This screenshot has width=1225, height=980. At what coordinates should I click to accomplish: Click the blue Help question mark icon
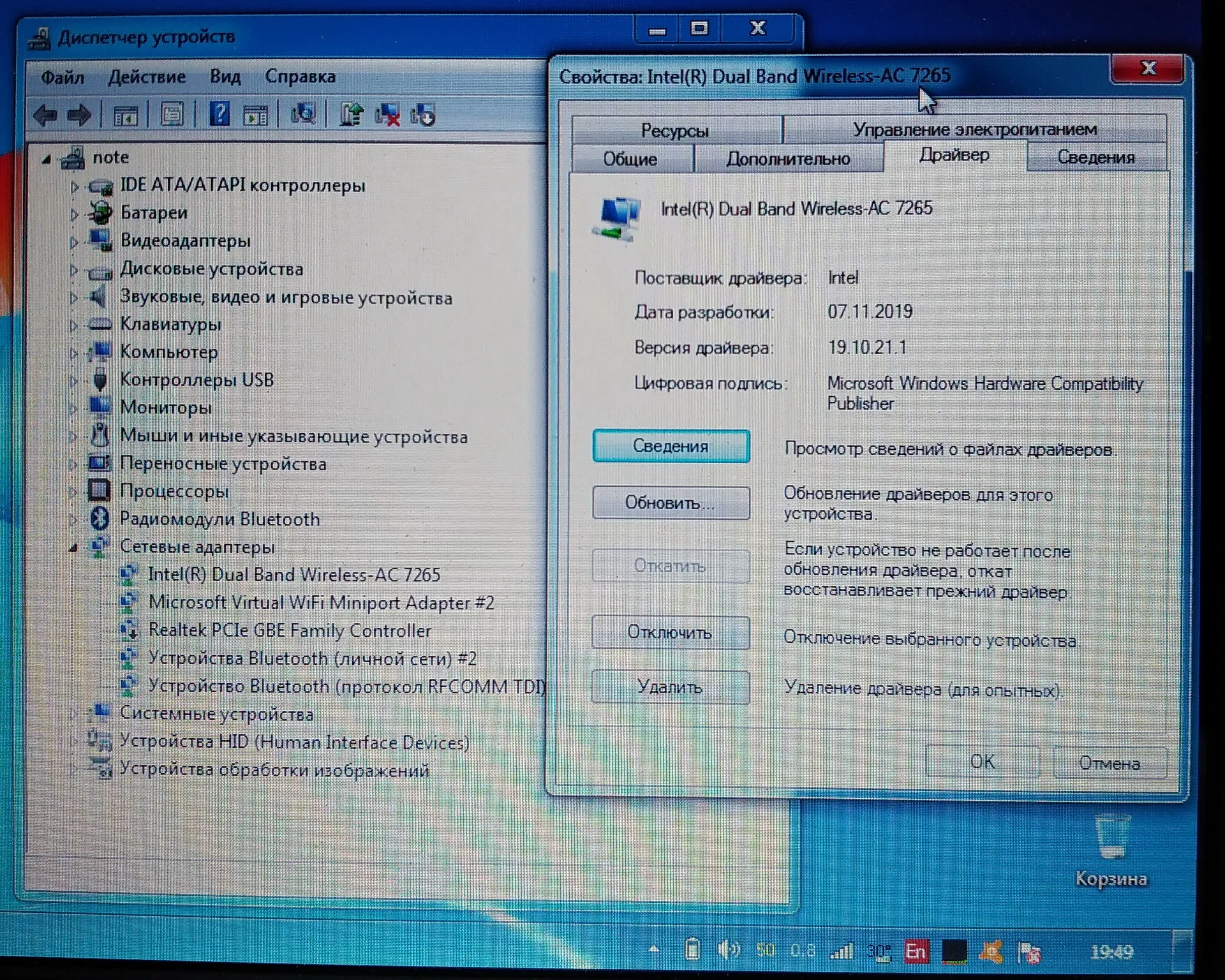coord(219,115)
